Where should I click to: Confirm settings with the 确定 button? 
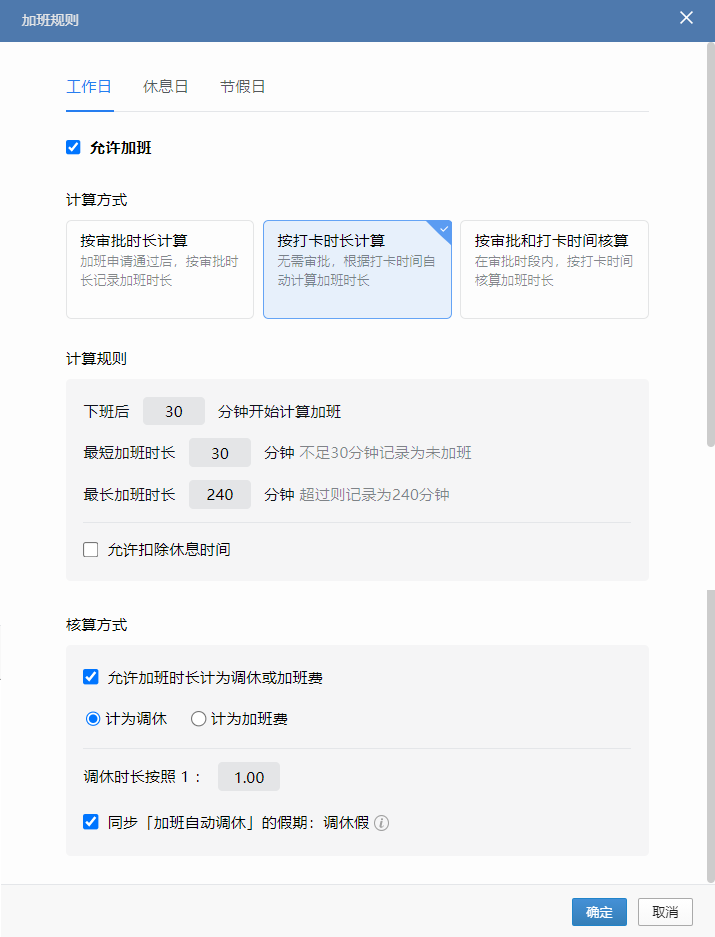click(x=599, y=912)
